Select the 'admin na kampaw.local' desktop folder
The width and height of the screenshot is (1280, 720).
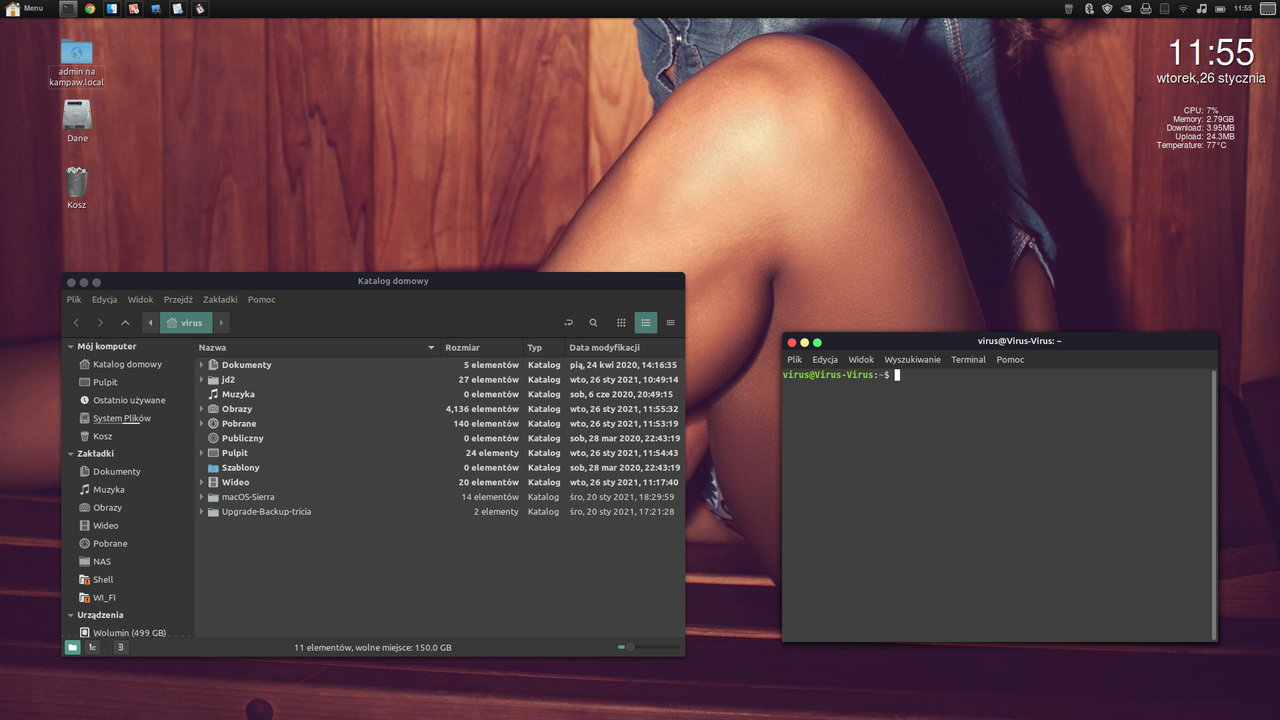point(77,63)
